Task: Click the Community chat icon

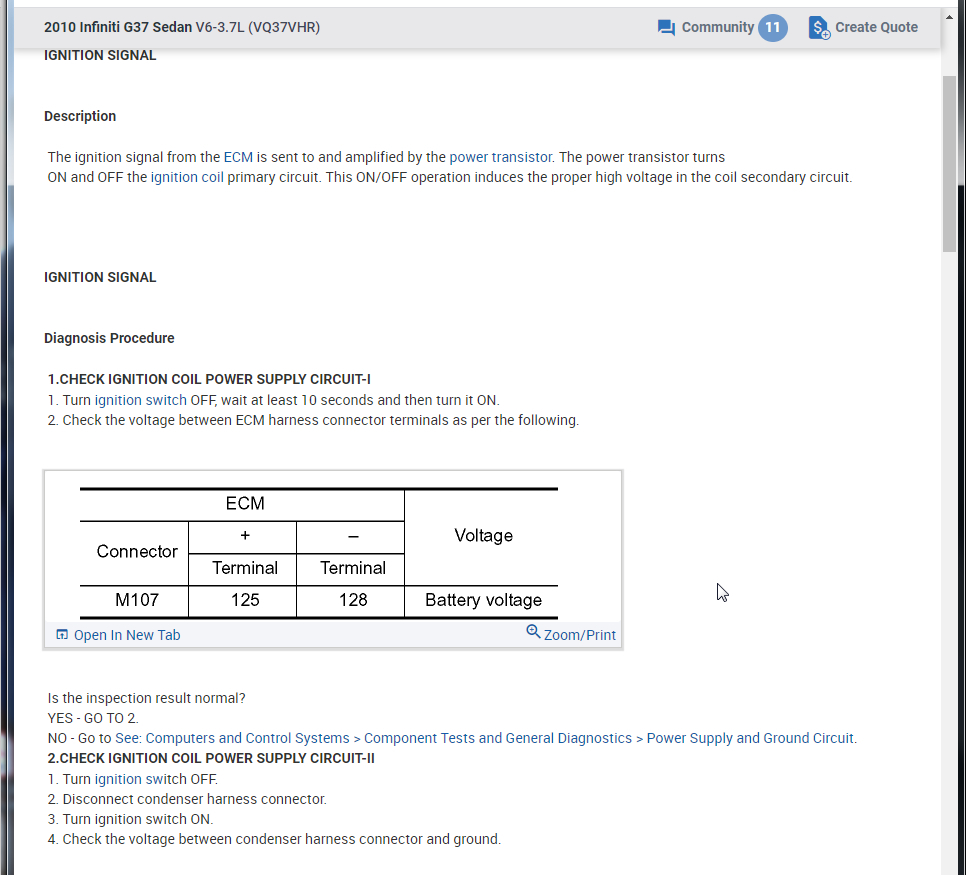Action: 666,28
